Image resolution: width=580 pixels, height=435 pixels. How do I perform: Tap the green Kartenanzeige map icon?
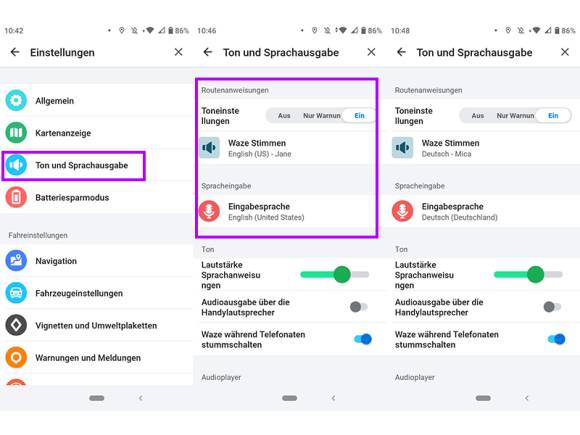[x=16, y=132]
